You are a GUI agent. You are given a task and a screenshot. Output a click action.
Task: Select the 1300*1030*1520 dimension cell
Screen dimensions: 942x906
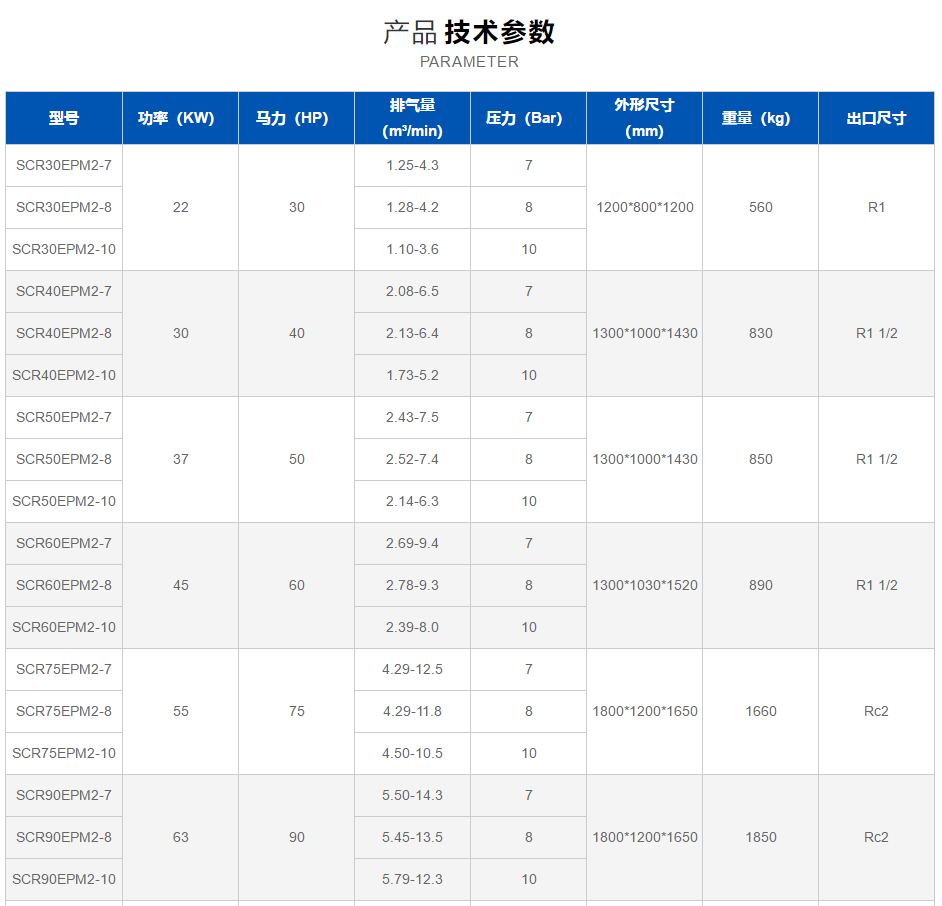click(644, 585)
